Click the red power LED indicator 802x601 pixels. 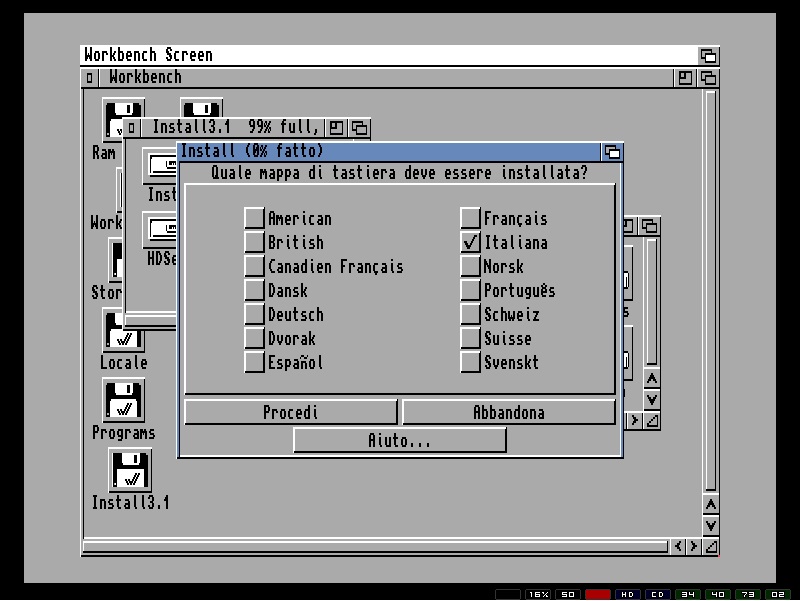point(598,594)
